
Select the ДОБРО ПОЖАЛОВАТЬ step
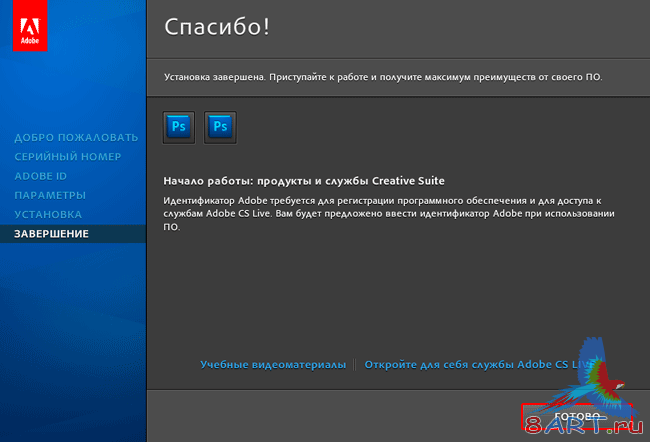tap(76, 138)
